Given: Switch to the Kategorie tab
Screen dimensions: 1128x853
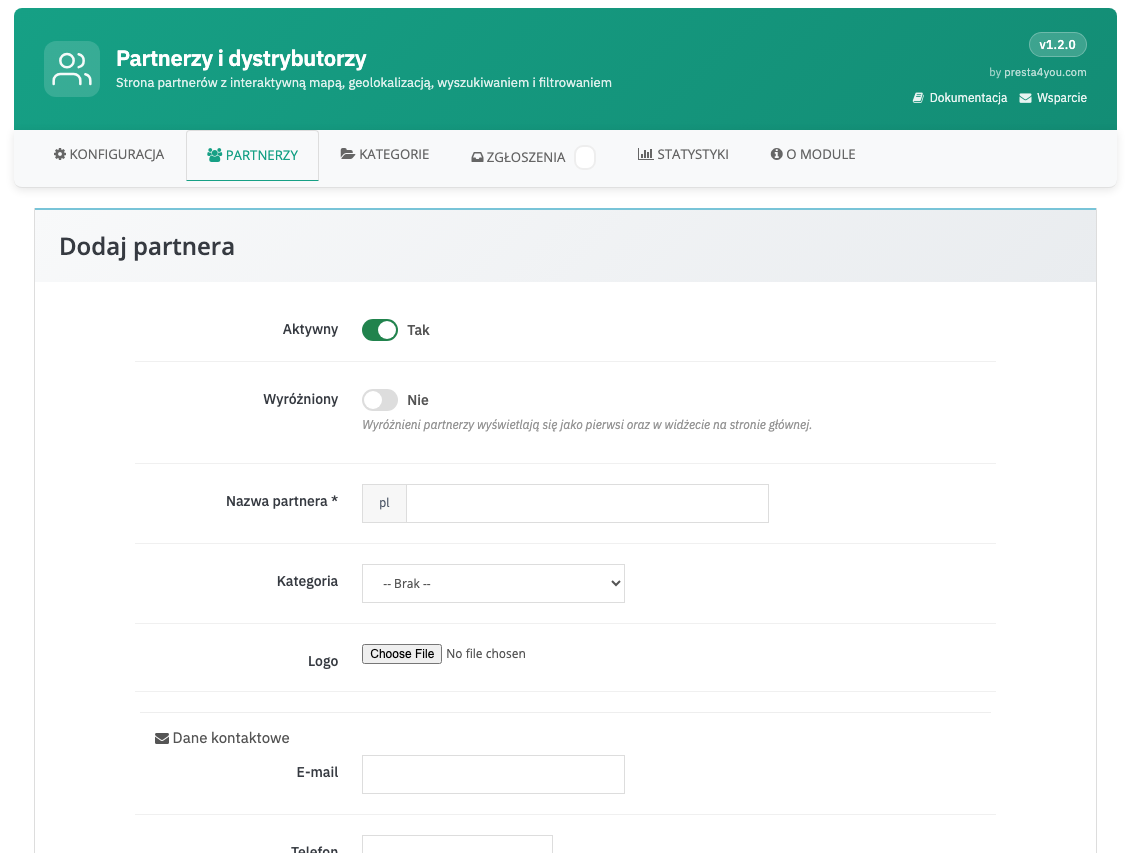Looking at the screenshot, I should pos(385,155).
